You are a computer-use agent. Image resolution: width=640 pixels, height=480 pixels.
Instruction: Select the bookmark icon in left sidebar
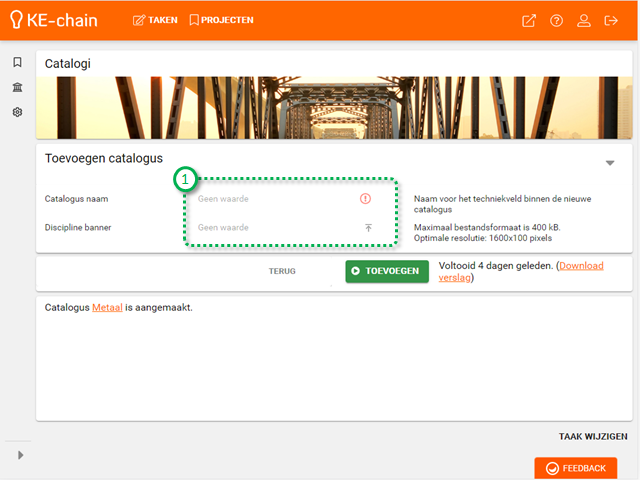17,62
